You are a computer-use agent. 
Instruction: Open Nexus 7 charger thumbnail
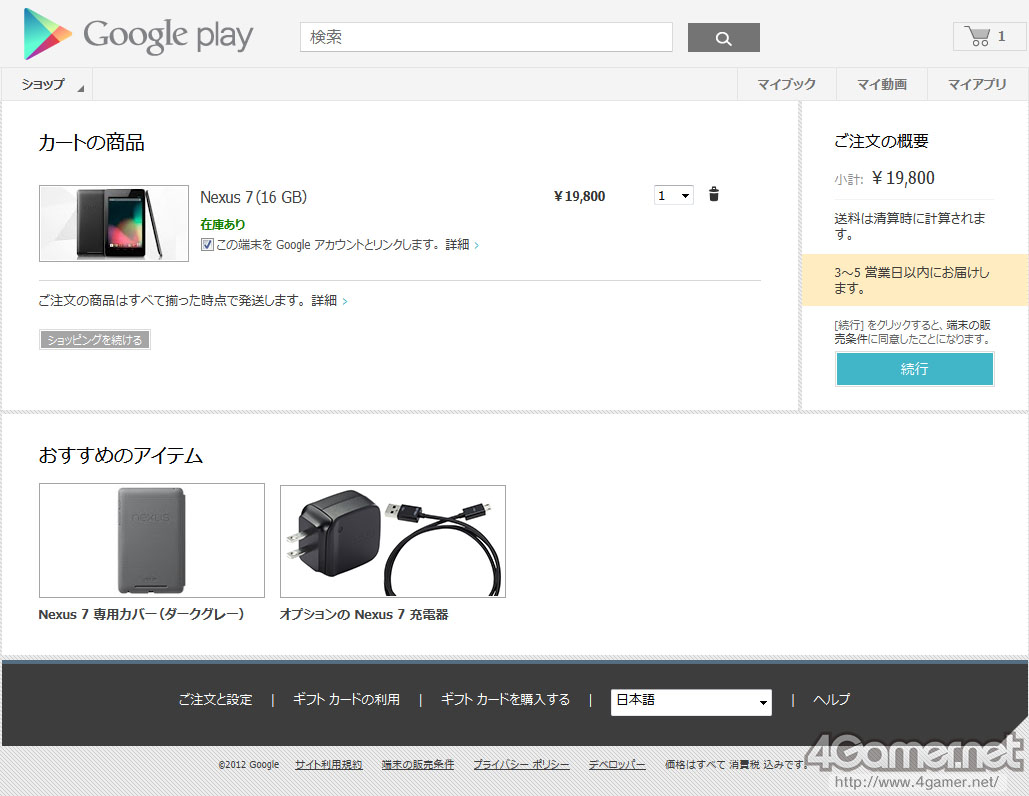pos(392,541)
